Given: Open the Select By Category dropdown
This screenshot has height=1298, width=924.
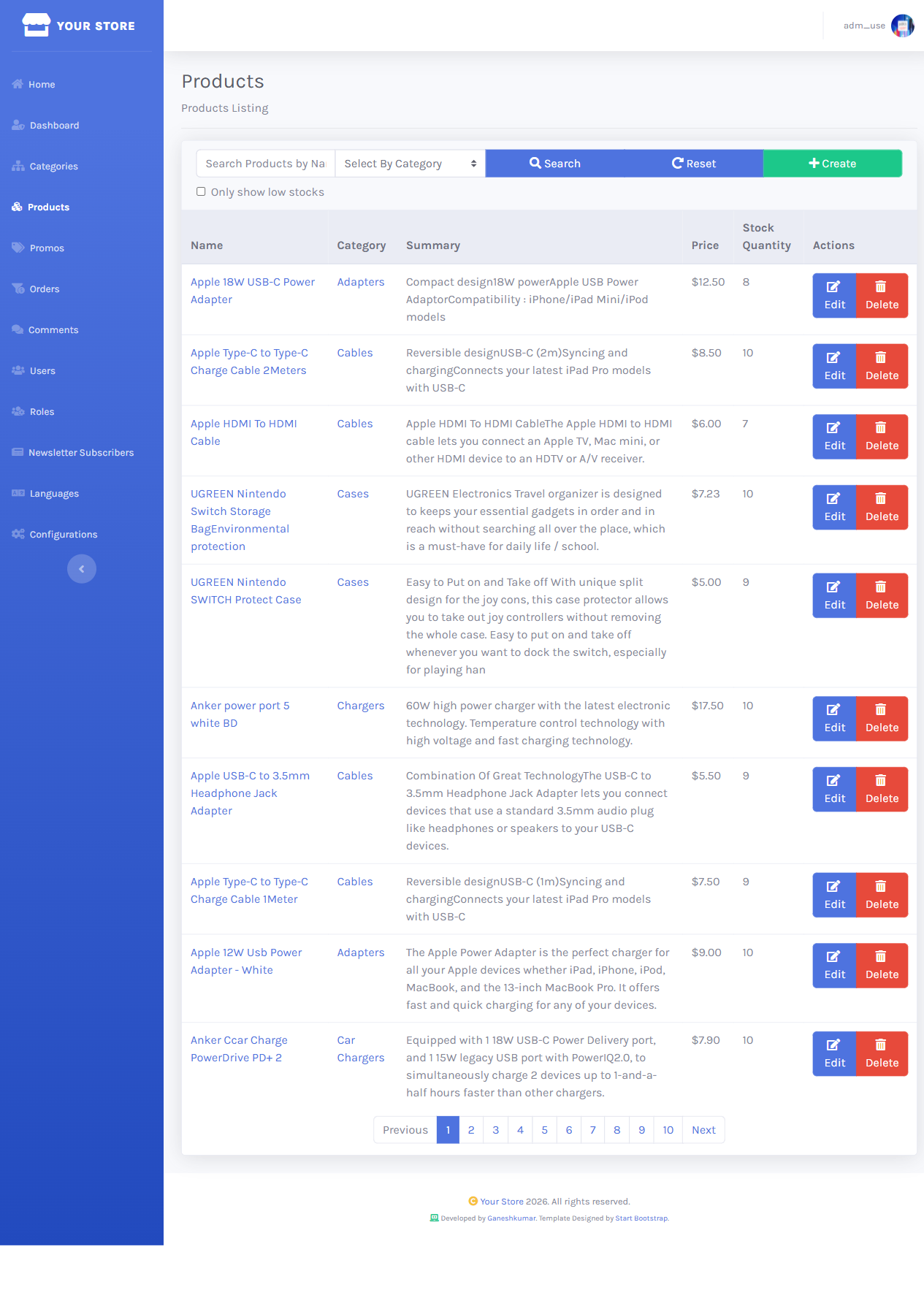Looking at the screenshot, I should [x=410, y=164].
